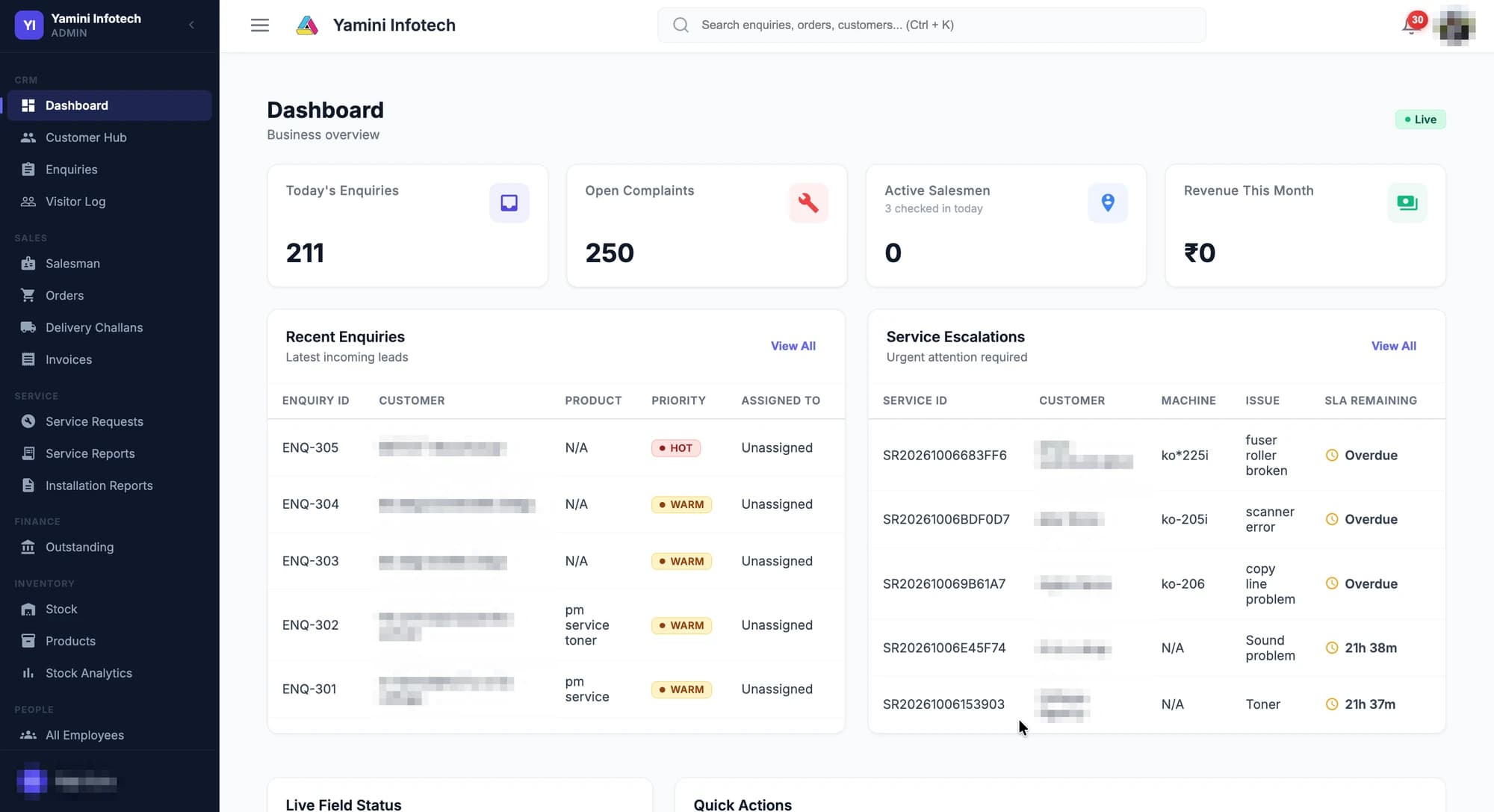Click the Live status badge

(x=1420, y=120)
